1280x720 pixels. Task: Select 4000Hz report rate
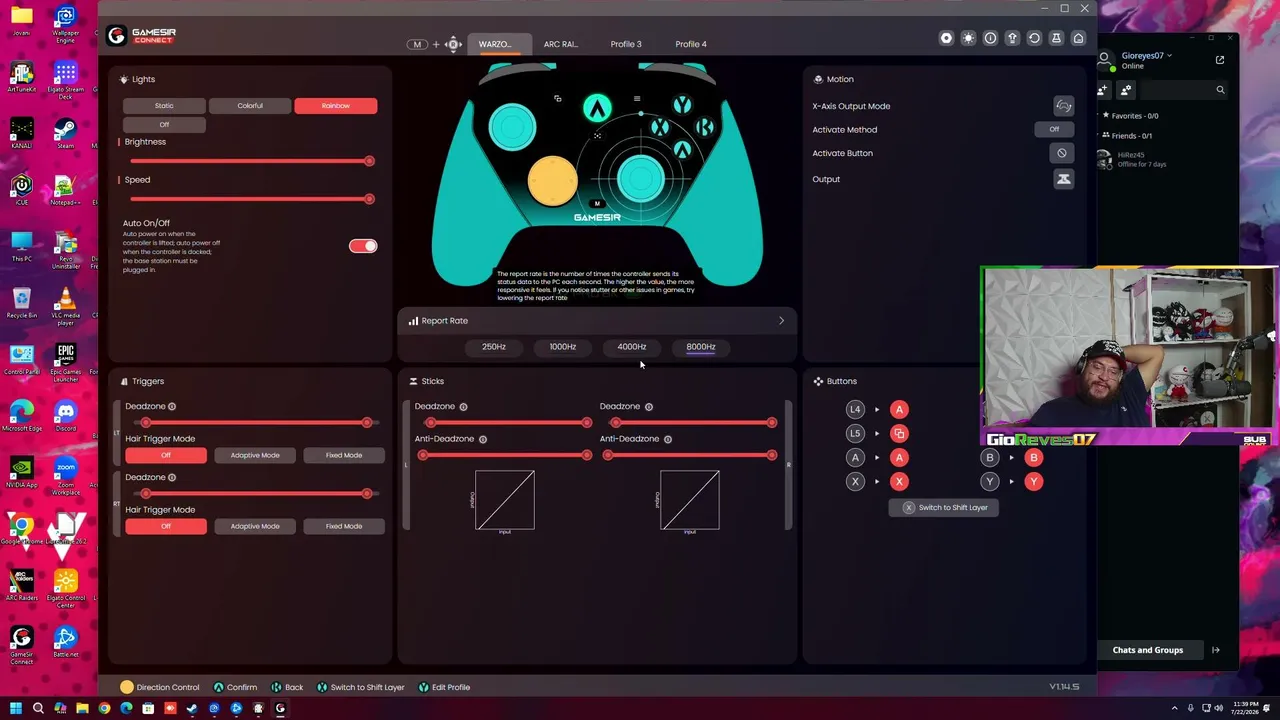[632, 347]
